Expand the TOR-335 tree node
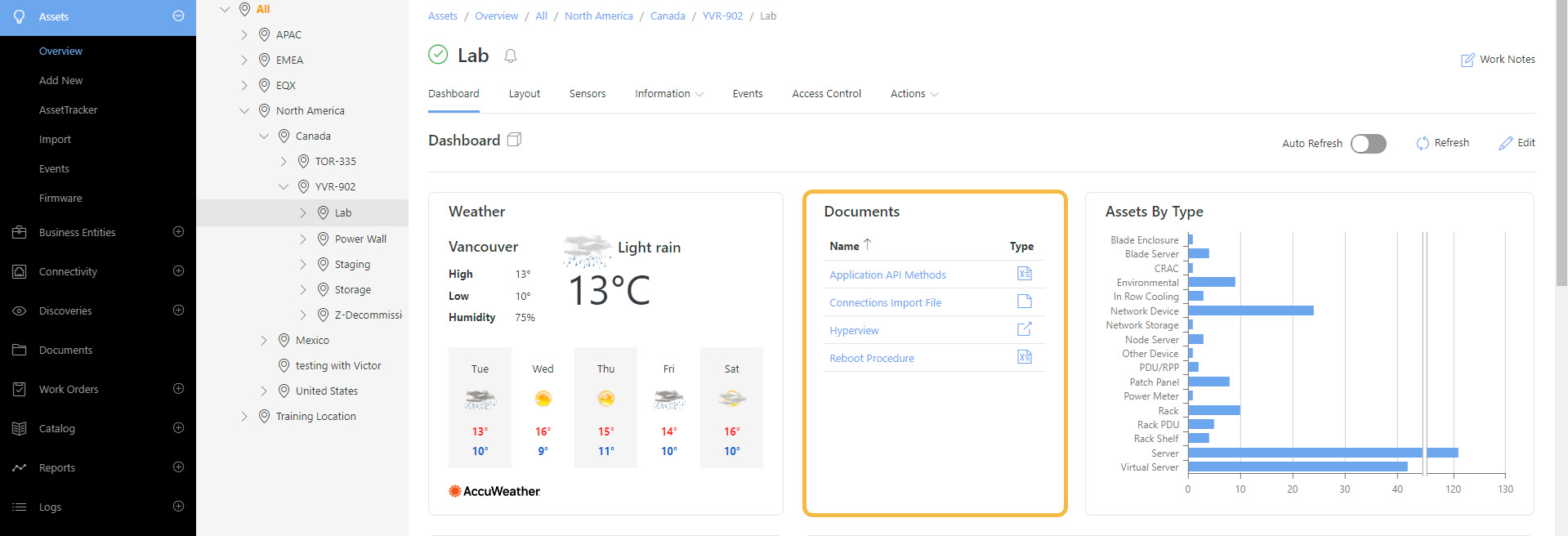 (284, 162)
